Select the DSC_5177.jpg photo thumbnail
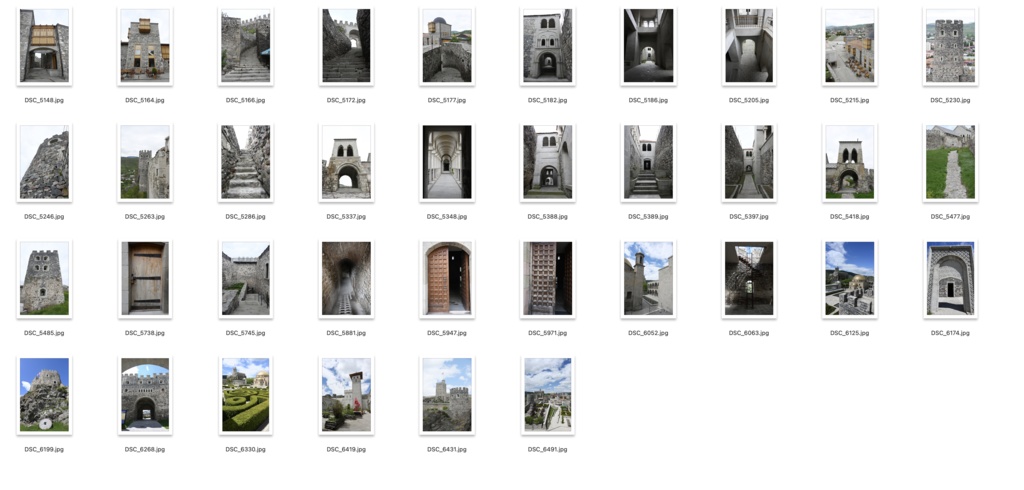 pyautogui.click(x=447, y=46)
